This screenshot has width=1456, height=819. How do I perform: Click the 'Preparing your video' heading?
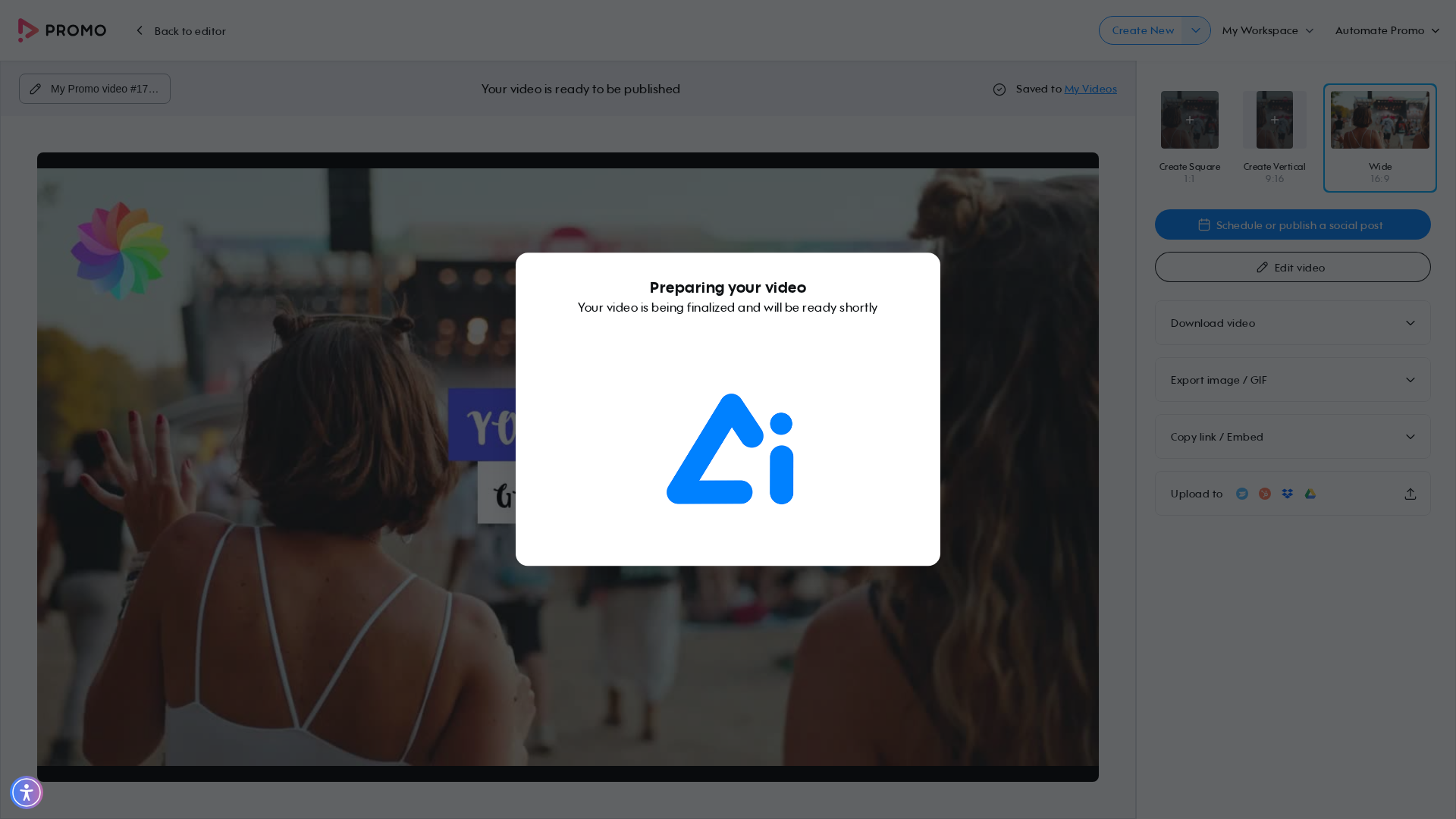coord(728,287)
